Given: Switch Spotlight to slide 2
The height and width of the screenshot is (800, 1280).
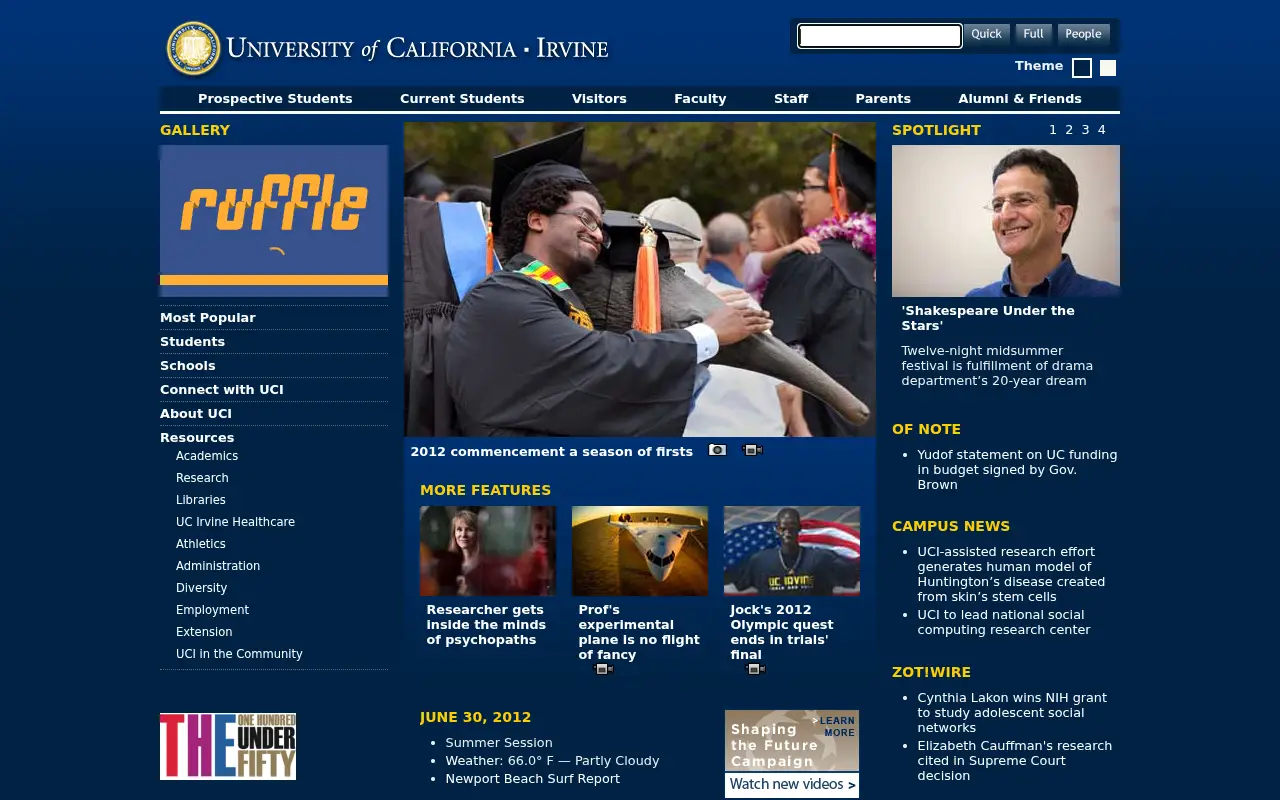Looking at the screenshot, I should point(1069,130).
